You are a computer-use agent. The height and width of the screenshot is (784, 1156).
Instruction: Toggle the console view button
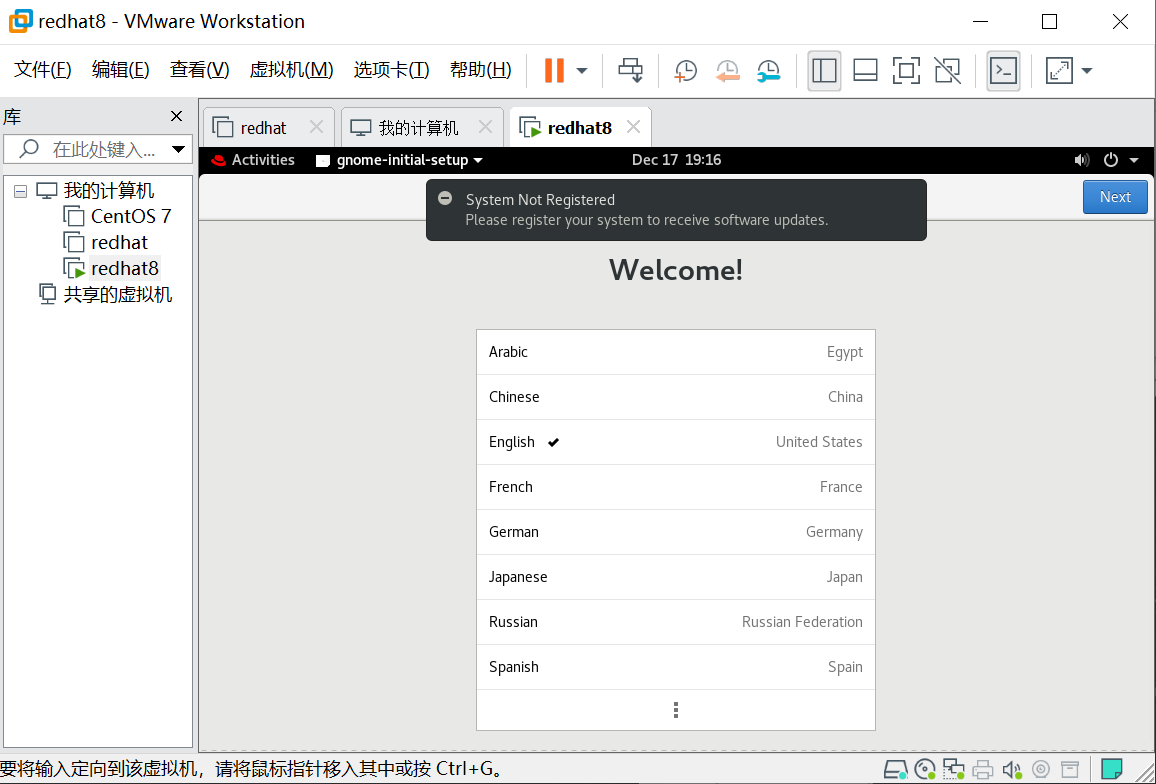[1003, 71]
